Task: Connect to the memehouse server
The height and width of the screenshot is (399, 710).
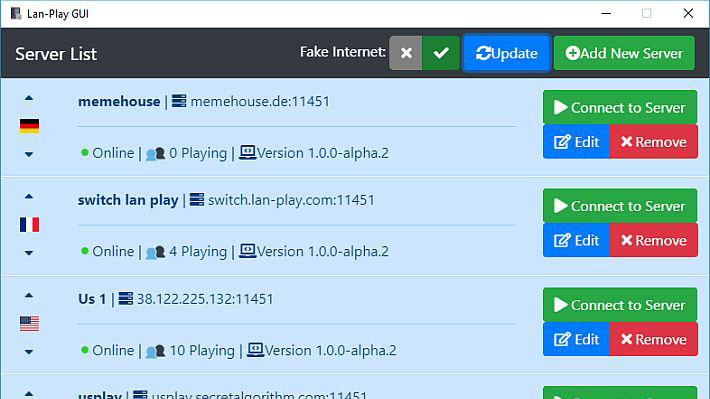Action: pos(620,107)
